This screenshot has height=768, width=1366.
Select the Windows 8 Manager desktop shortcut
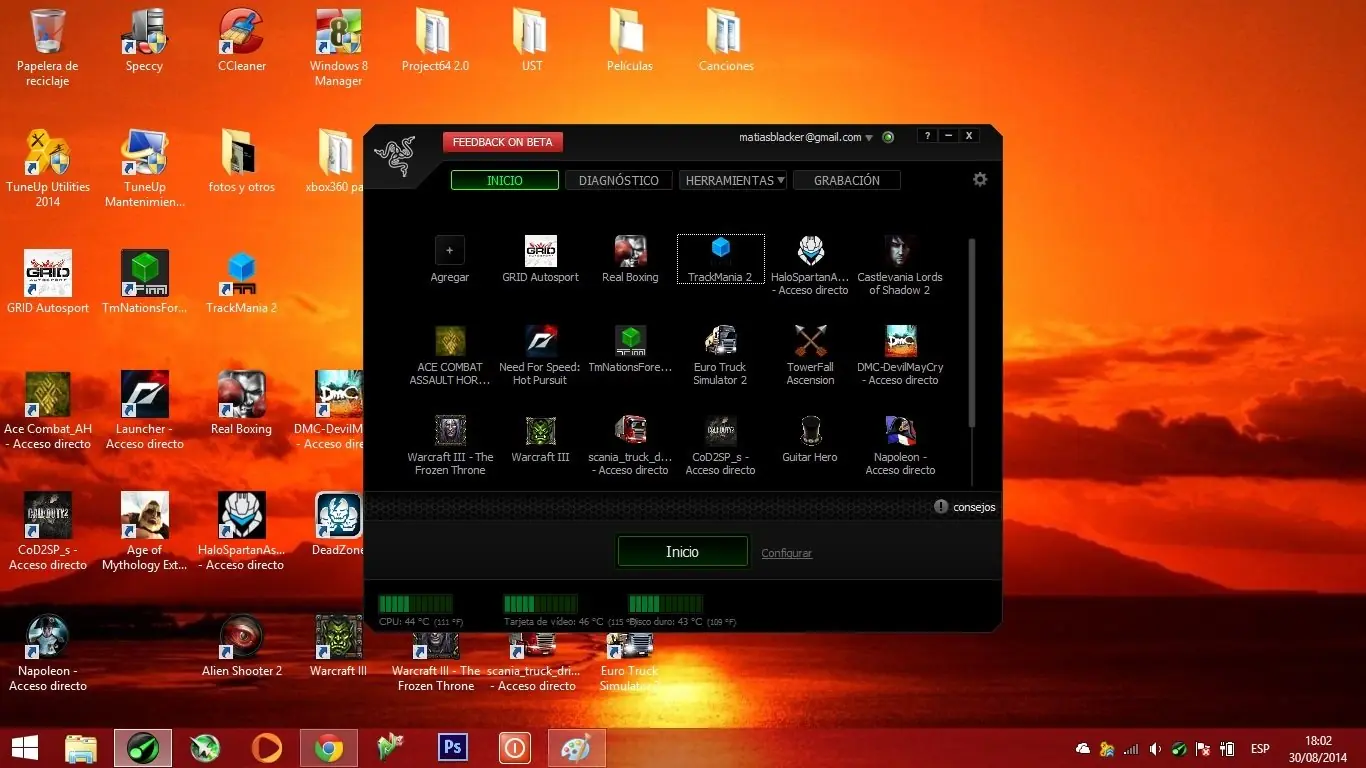[339, 48]
